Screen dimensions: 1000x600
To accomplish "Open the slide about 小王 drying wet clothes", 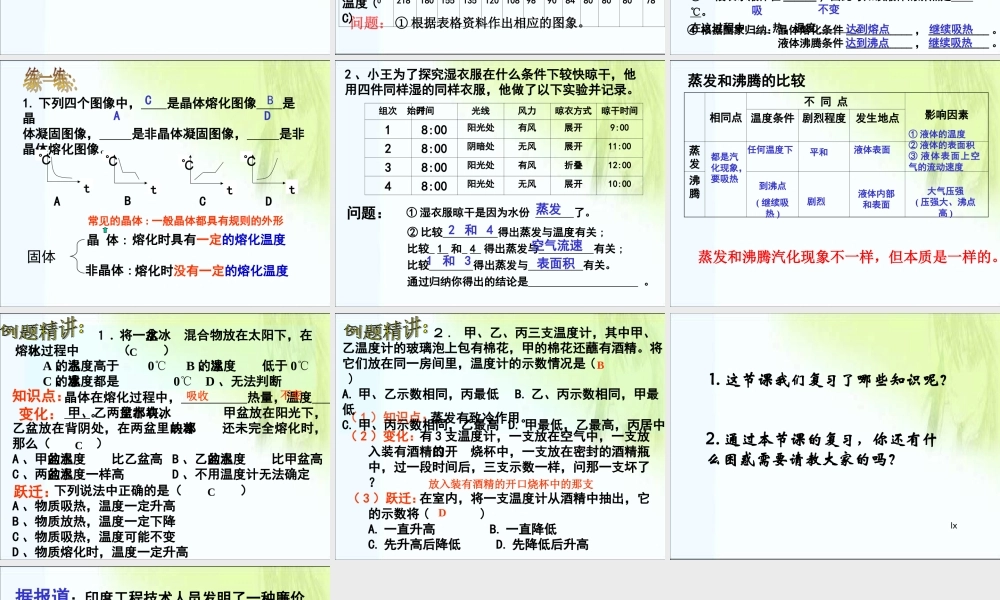I will click(x=500, y=184).
